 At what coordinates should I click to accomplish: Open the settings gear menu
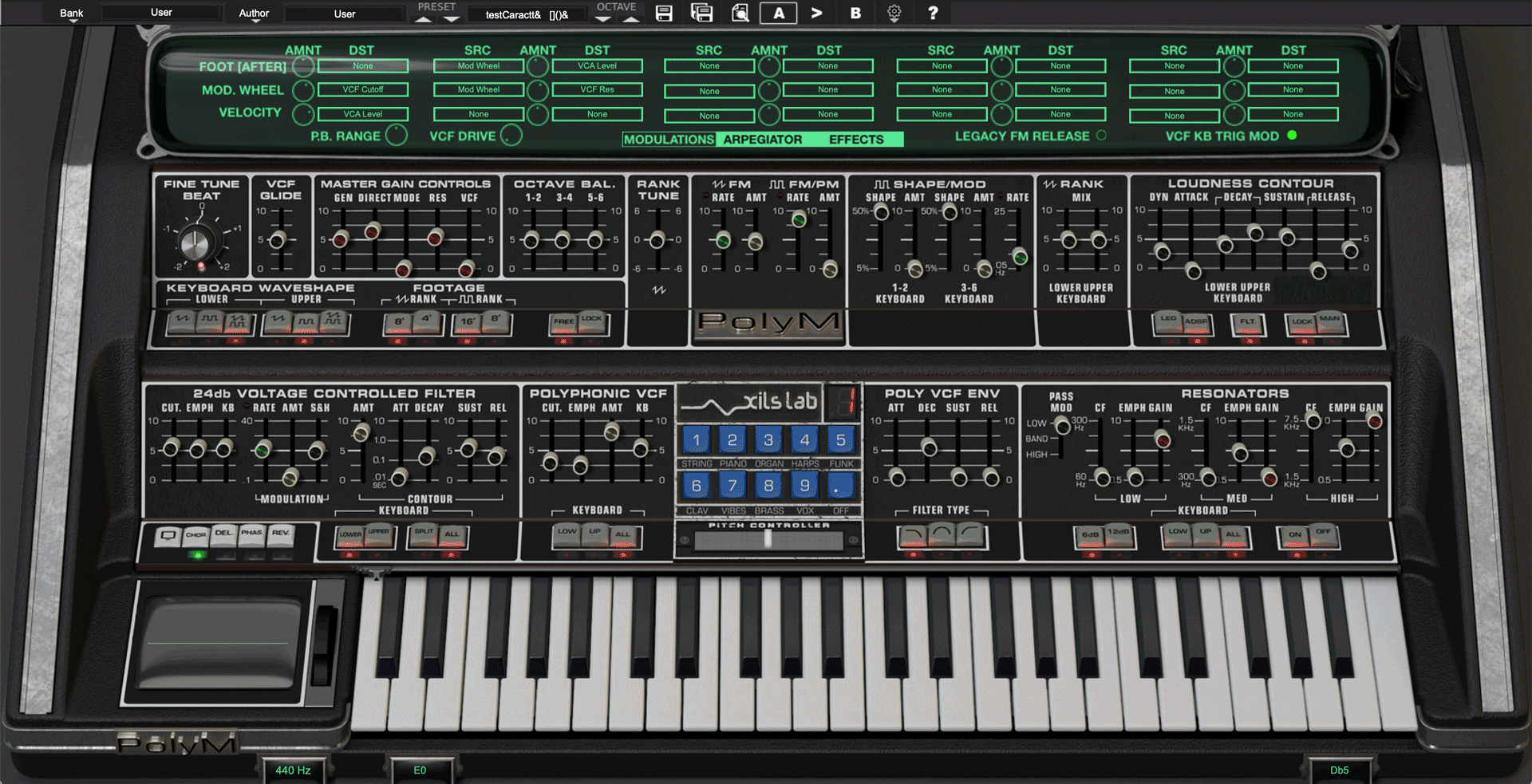click(x=894, y=13)
